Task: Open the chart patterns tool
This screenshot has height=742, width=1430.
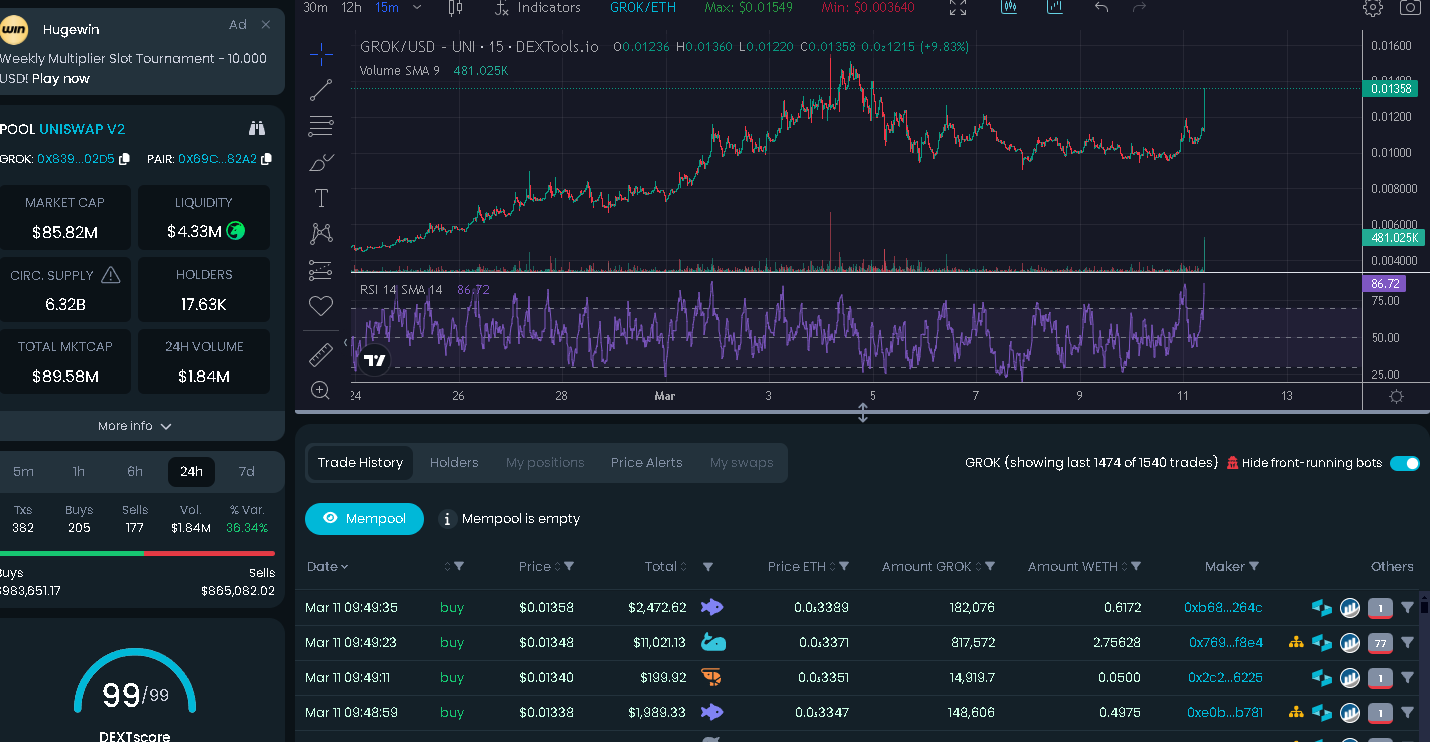Action: pyautogui.click(x=321, y=234)
